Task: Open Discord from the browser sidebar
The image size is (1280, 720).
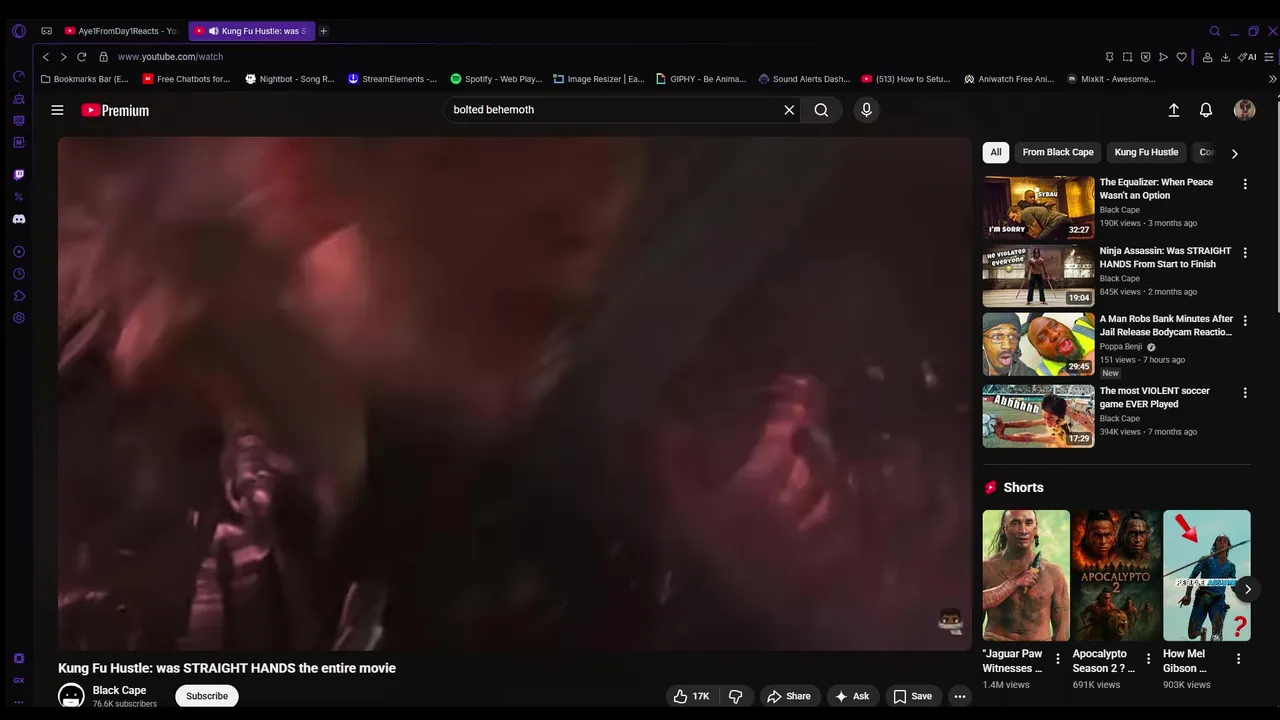Action: [x=18, y=219]
